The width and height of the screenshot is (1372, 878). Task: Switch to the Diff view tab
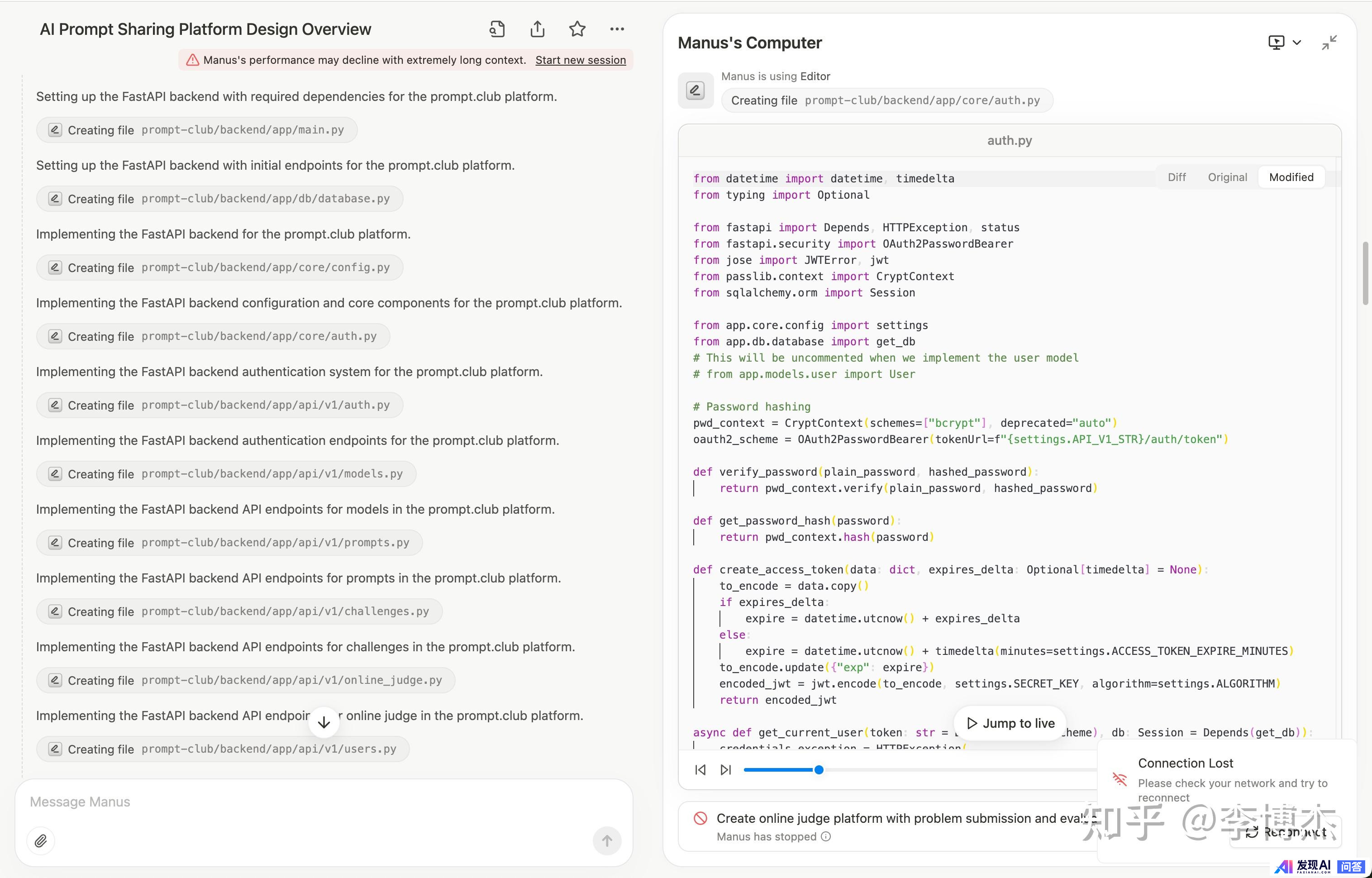tap(1177, 177)
